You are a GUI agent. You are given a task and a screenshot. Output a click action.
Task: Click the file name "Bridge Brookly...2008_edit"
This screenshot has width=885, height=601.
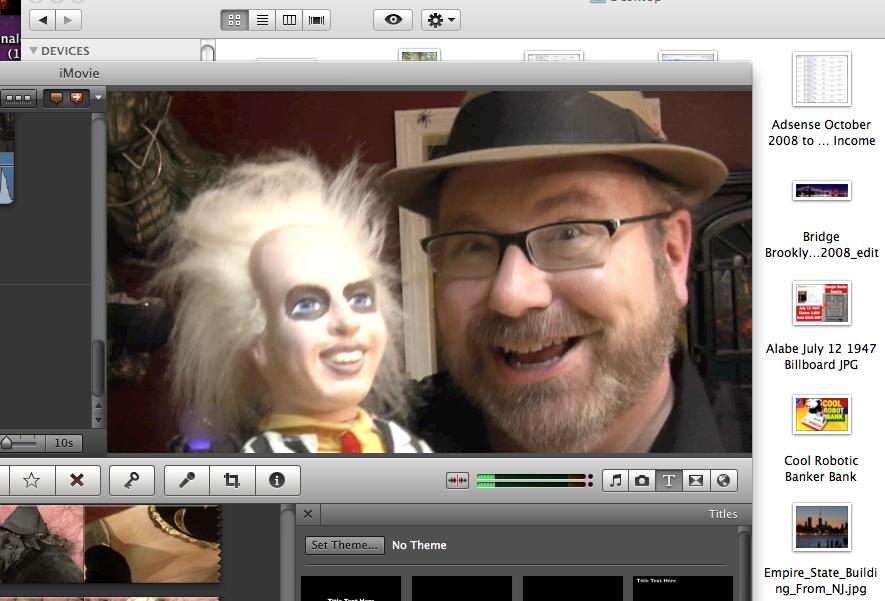(821, 244)
